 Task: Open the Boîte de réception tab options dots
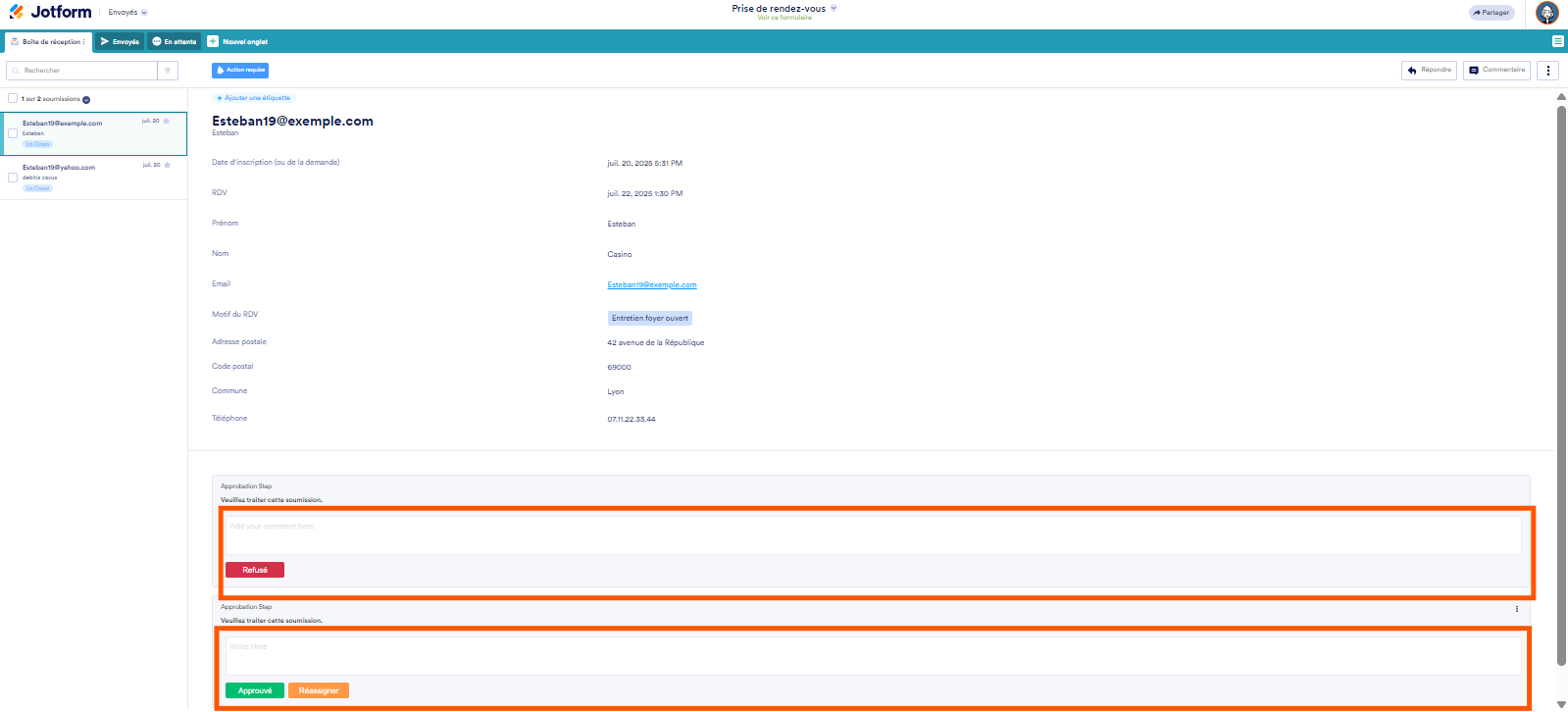[84, 42]
